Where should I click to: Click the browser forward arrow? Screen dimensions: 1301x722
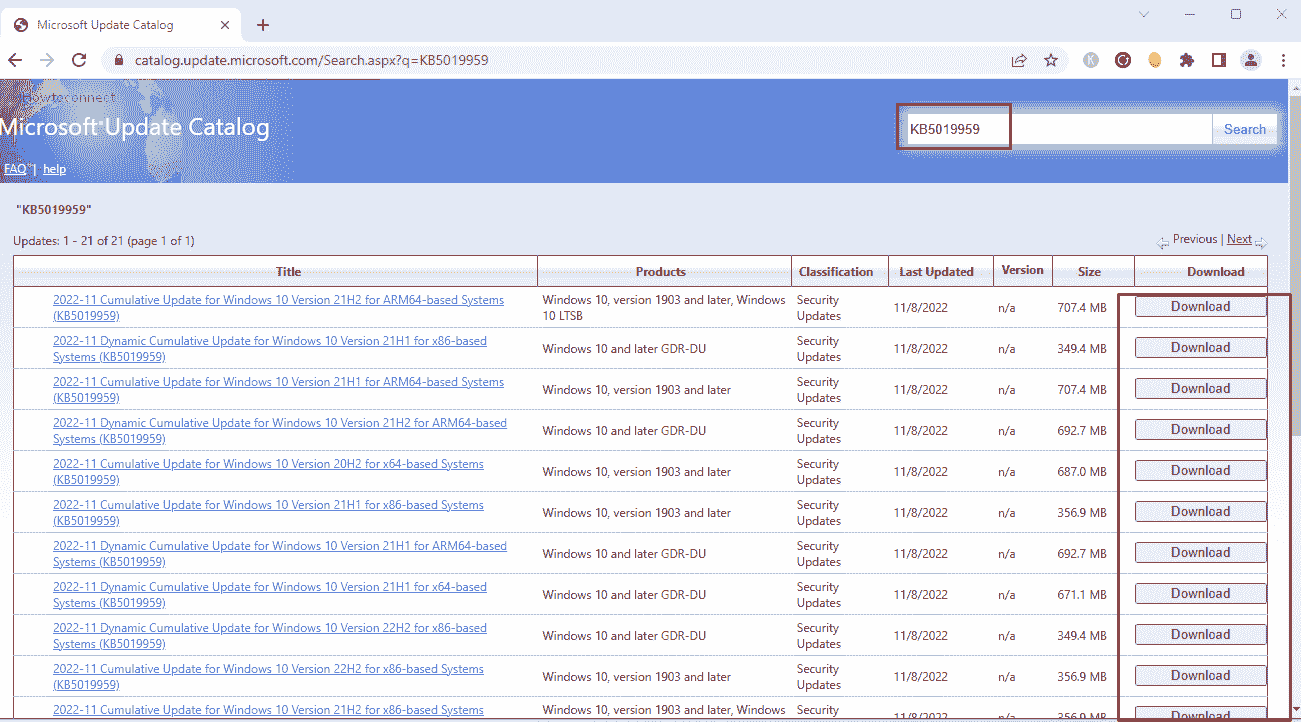(47, 60)
